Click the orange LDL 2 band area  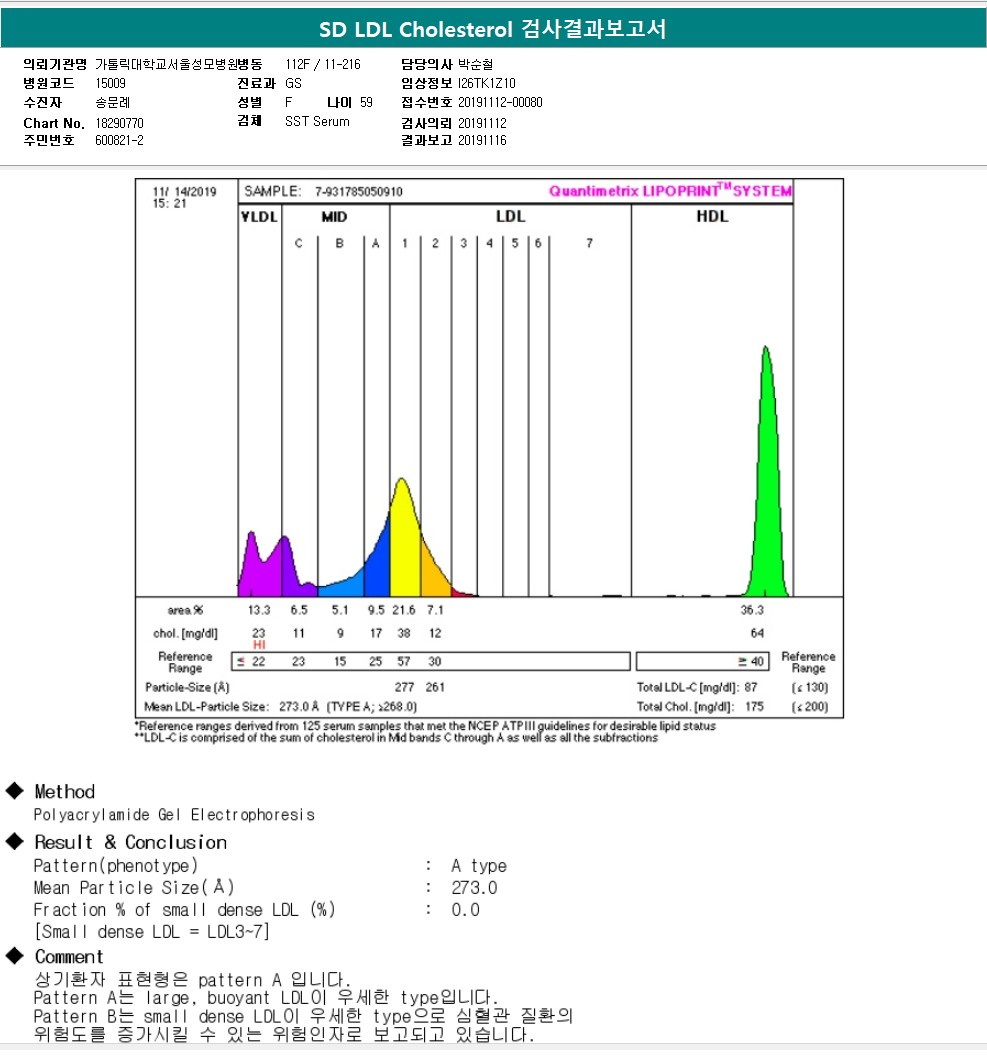[x=434, y=572]
